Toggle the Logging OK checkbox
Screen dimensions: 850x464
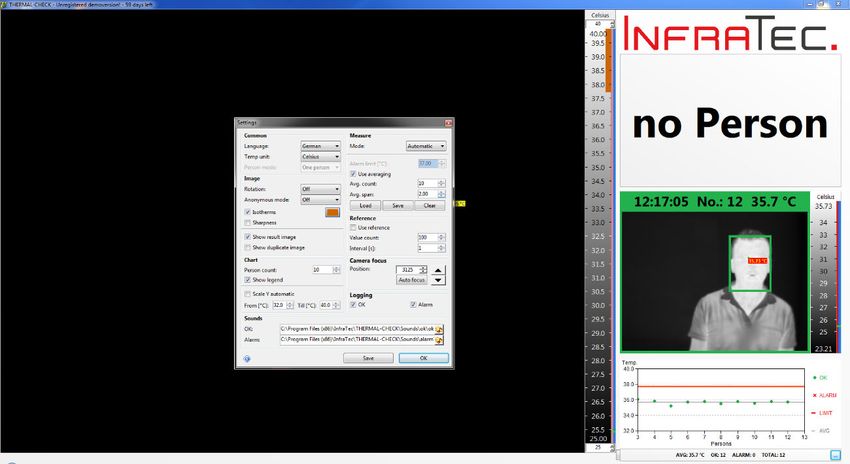coord(353,305)
